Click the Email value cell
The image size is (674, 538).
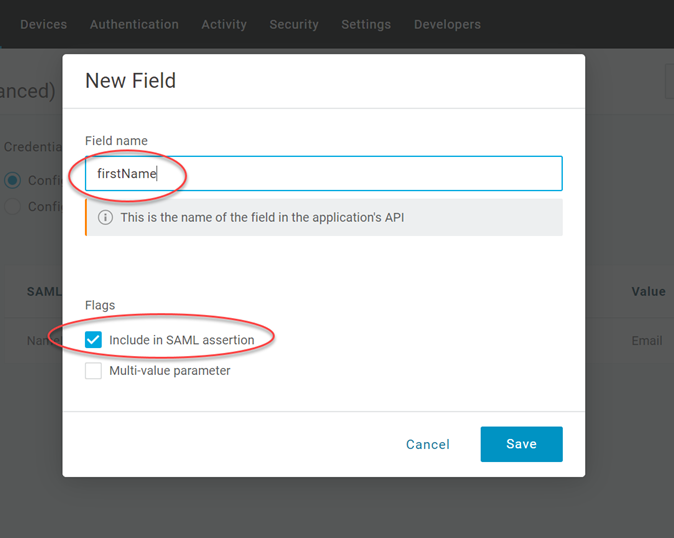point(647,340)
